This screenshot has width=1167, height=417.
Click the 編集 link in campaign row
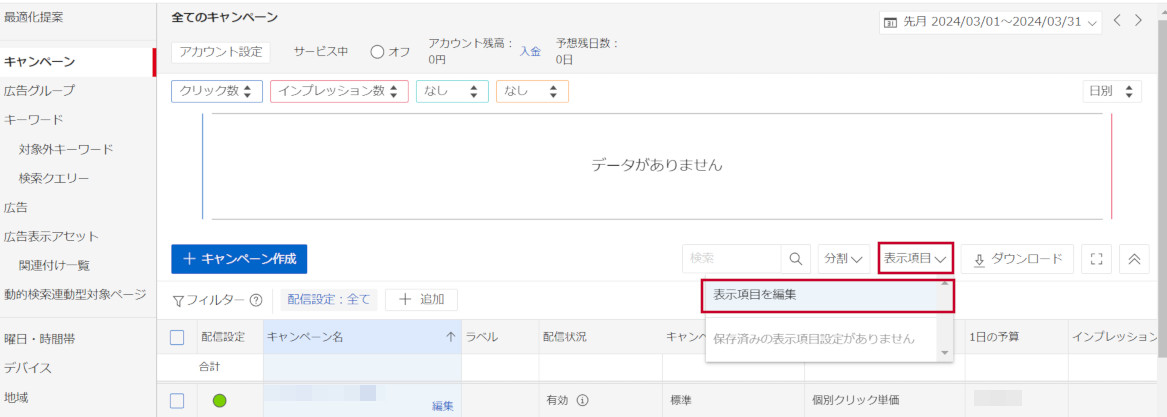(443, 406)
